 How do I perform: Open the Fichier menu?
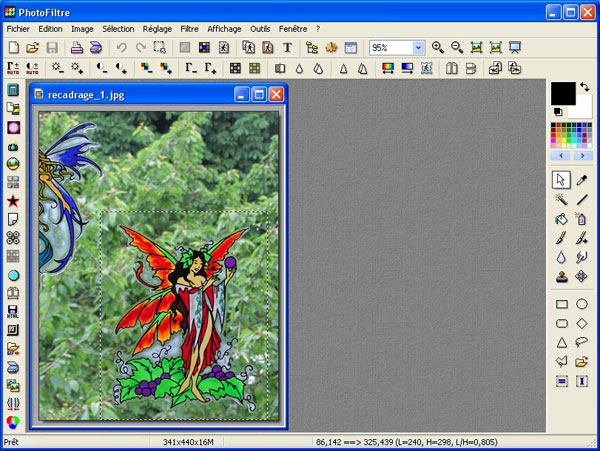tap(18, 29)
